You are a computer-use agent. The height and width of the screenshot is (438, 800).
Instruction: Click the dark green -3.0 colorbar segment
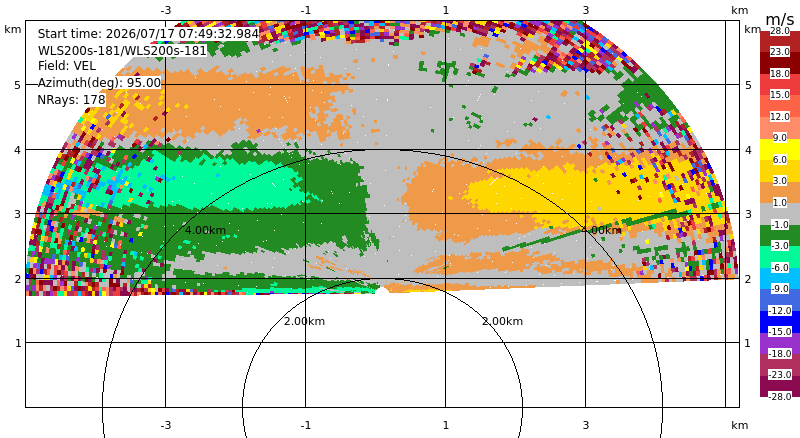[780, 235]
